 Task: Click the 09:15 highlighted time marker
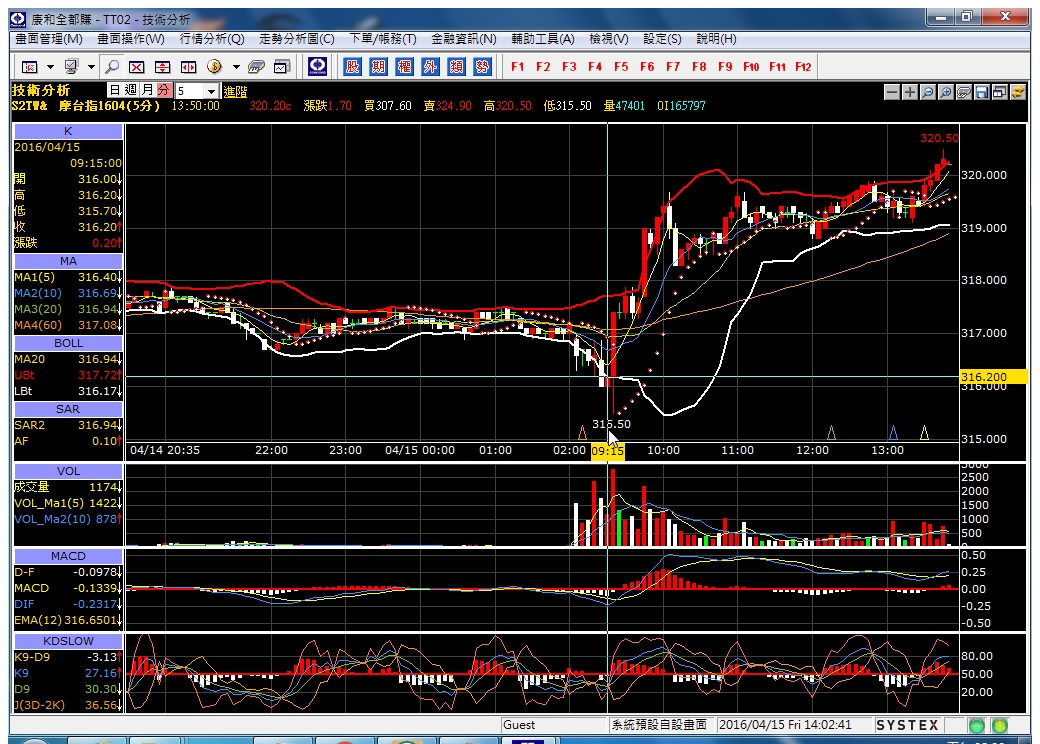(608, 451)
